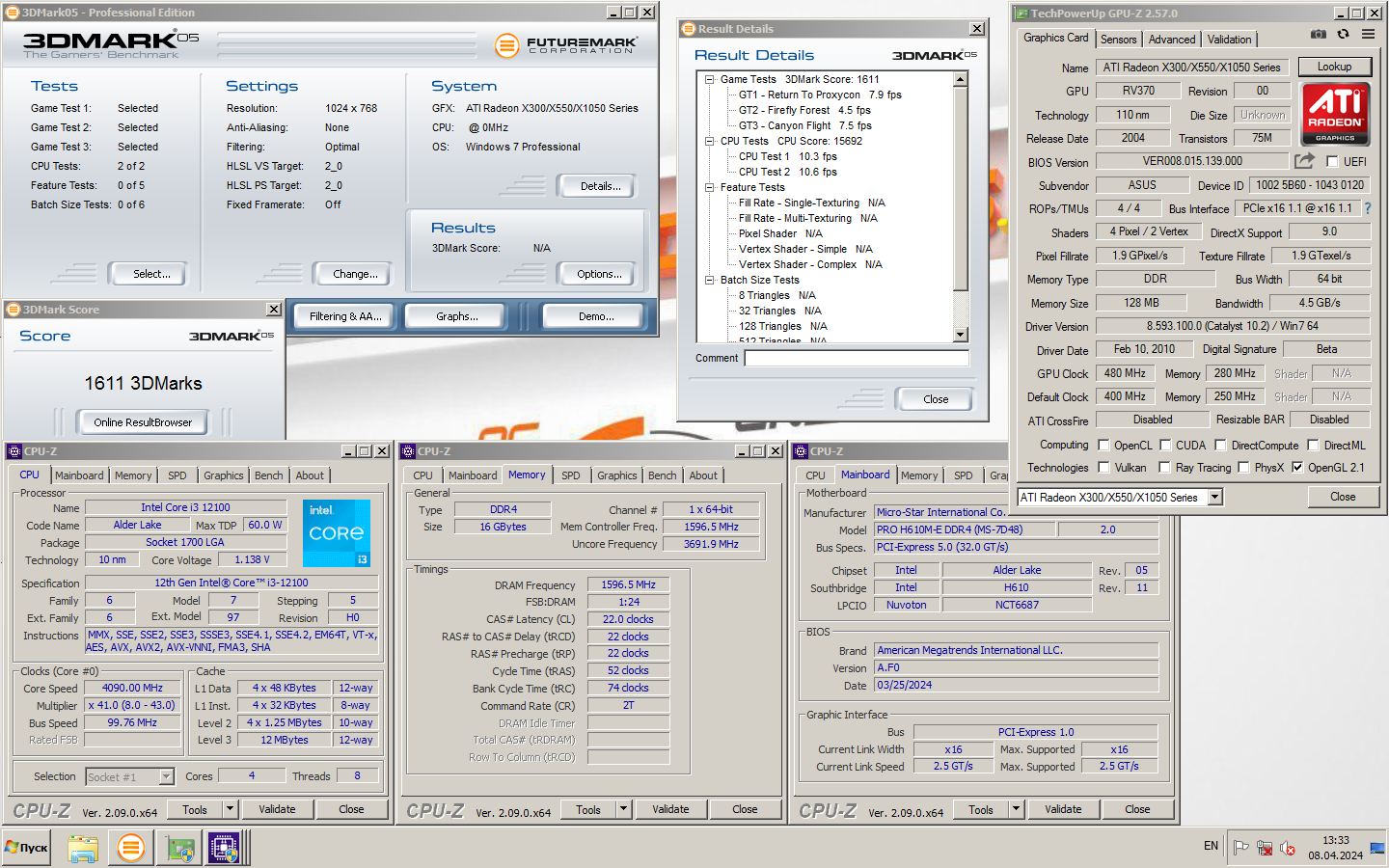Click the 3DMark05 orange taskbar icon
Image resolution: width=1389 pixels, height=868 pixels.
click(x=130, y=848)
